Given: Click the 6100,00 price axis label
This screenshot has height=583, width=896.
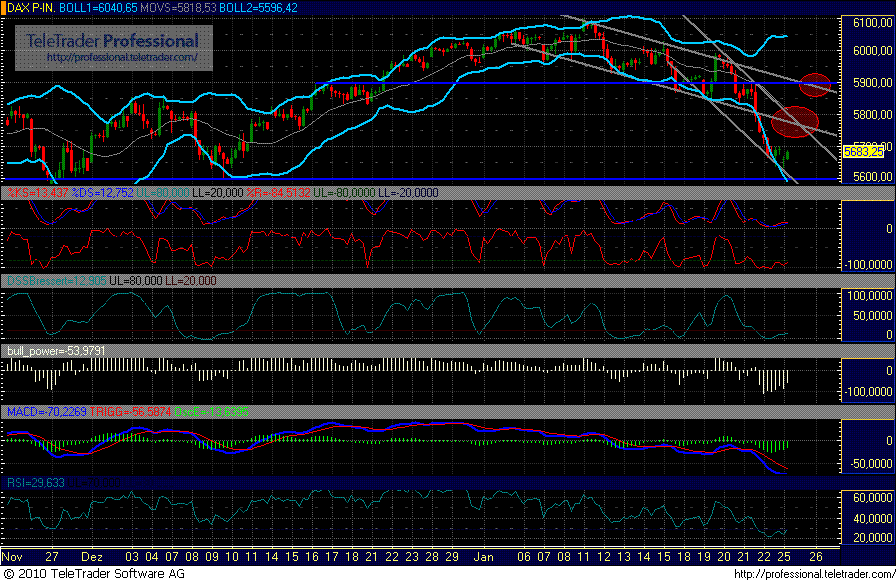Looking at the screenshot, I should click(x=873, y=23).
